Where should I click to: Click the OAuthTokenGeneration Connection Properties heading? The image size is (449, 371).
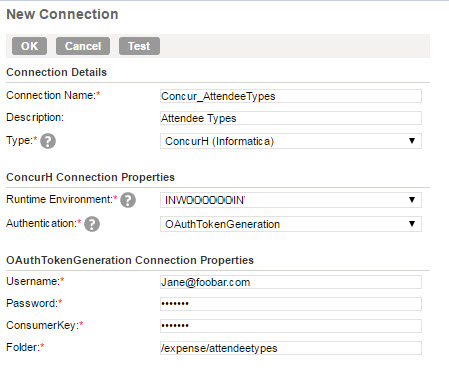130,260
